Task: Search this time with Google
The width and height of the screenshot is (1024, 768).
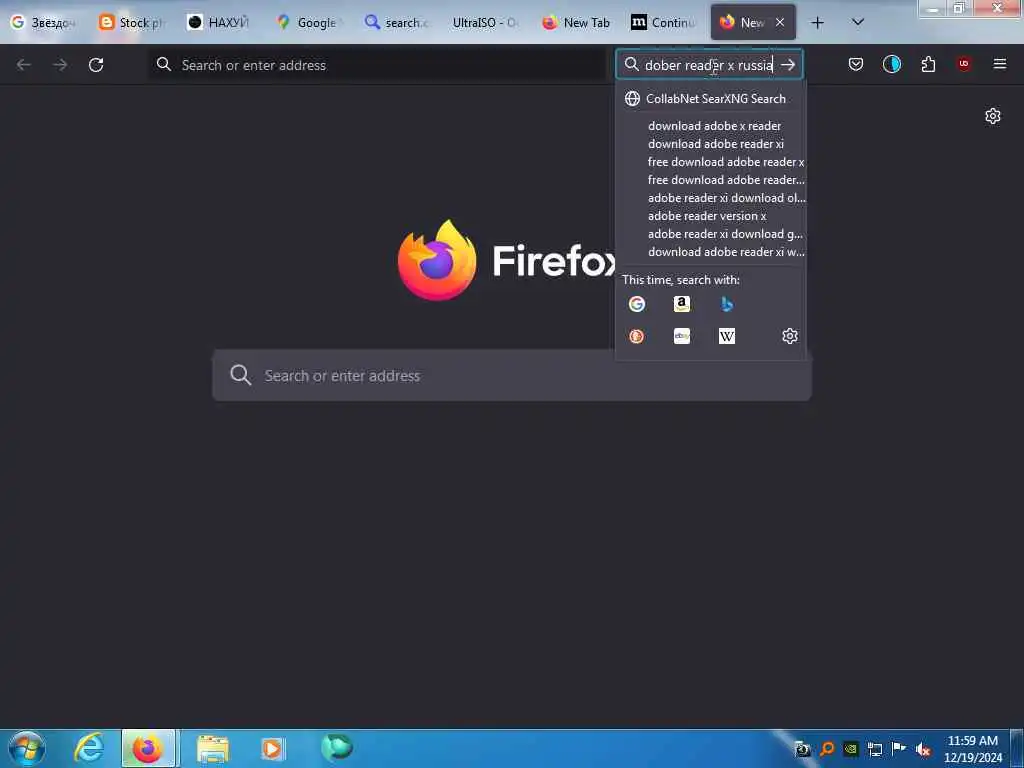Action: point(637,304)
